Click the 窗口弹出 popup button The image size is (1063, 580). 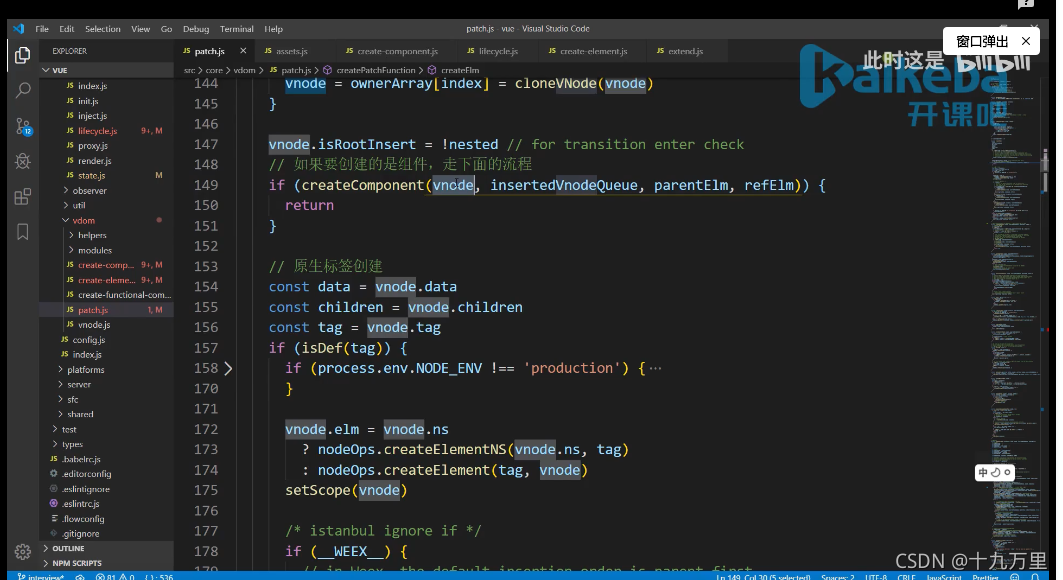coord(982,41)
